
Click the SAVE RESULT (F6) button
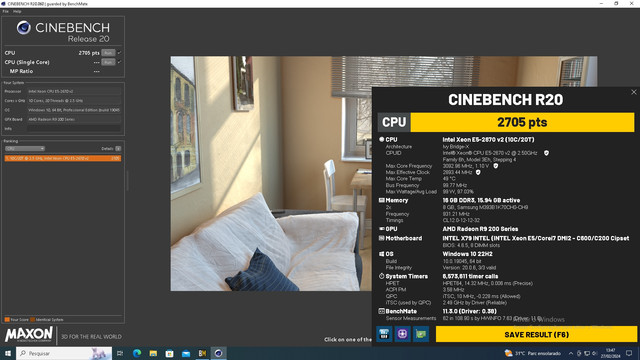(x=536, y=334)
